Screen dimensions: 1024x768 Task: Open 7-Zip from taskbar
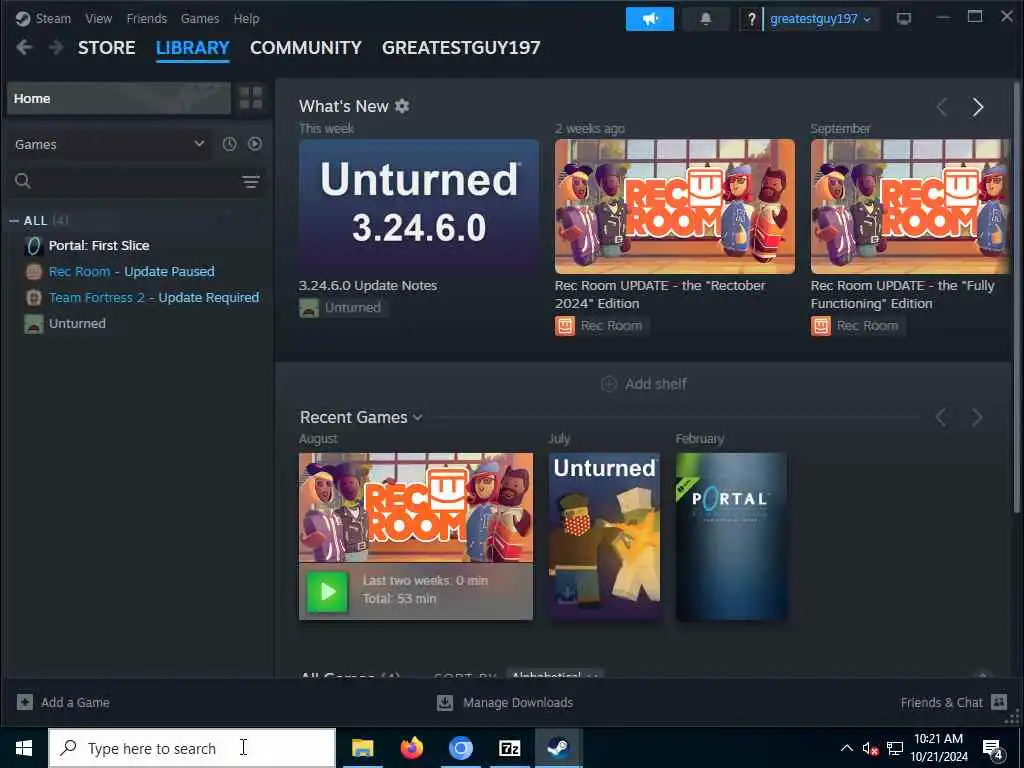509,748
